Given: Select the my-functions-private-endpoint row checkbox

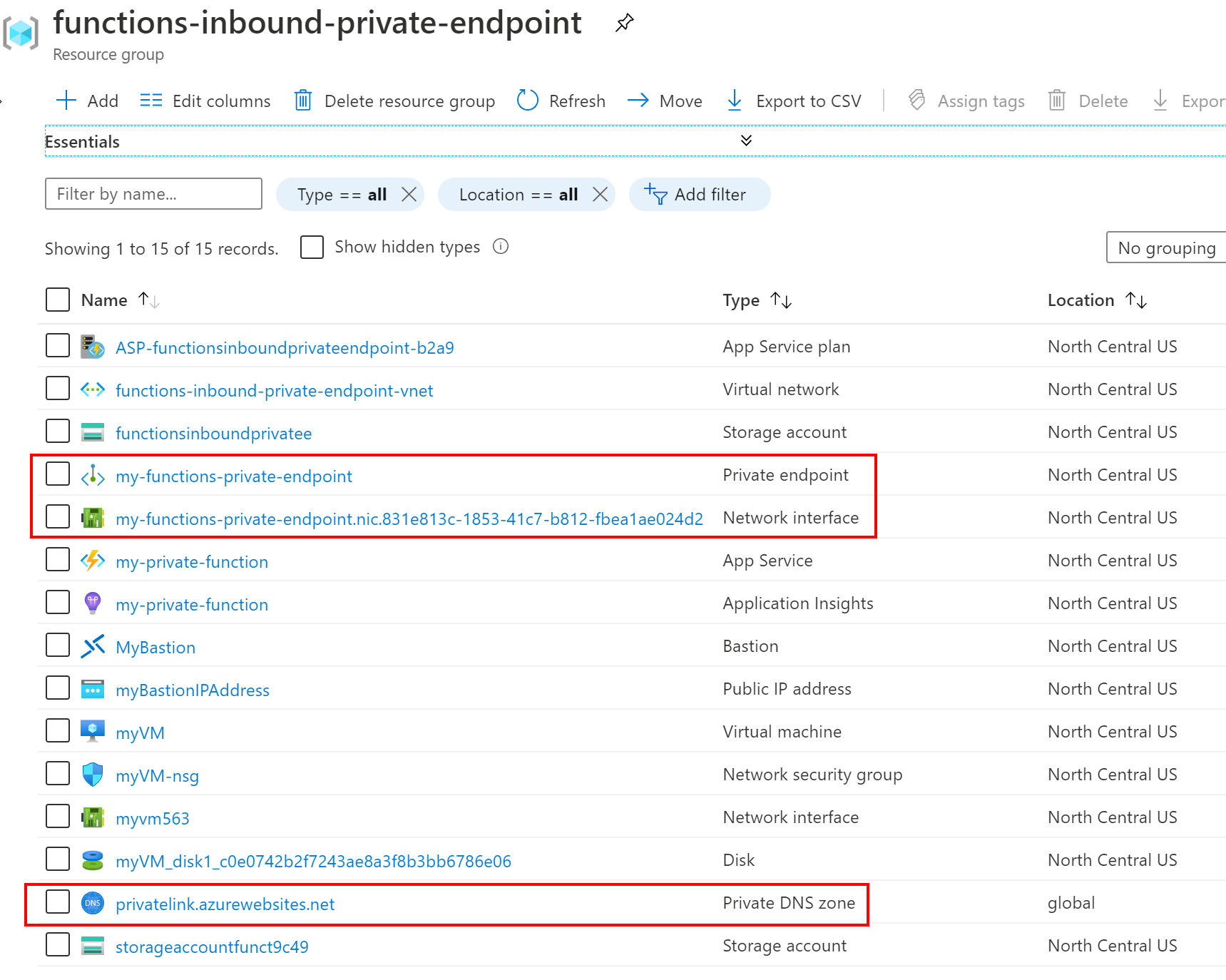Looking at the screenshot, I should (x=58, y=474).
